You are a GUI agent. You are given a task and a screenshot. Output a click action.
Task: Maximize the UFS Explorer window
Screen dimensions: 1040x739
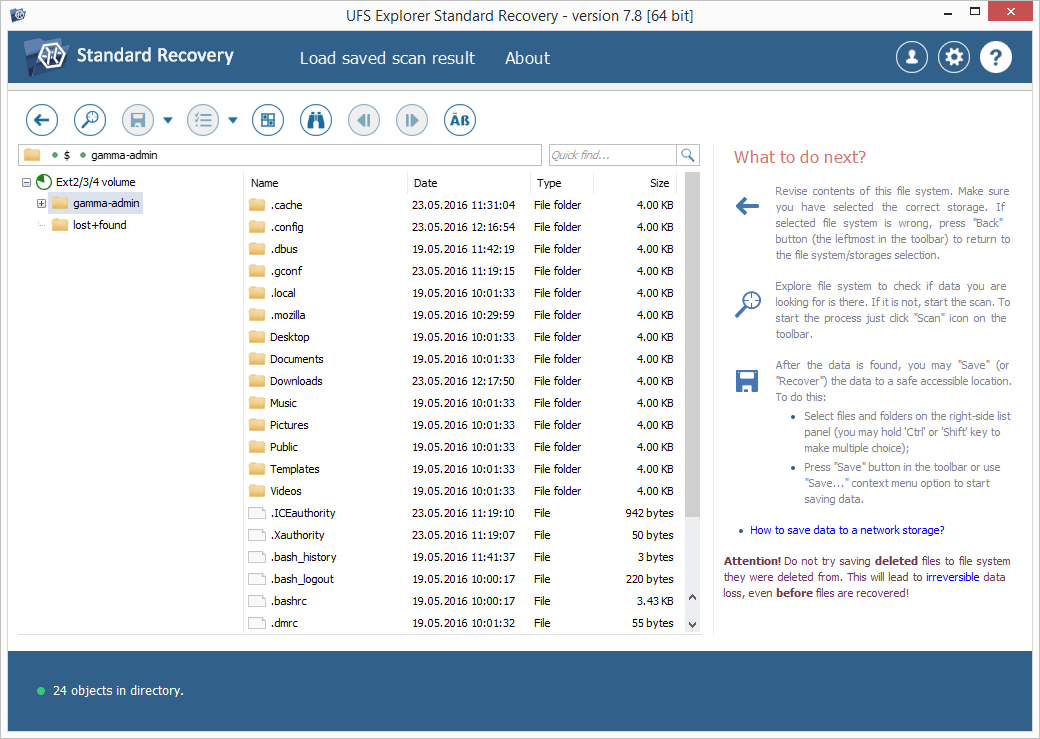[974, 11]
